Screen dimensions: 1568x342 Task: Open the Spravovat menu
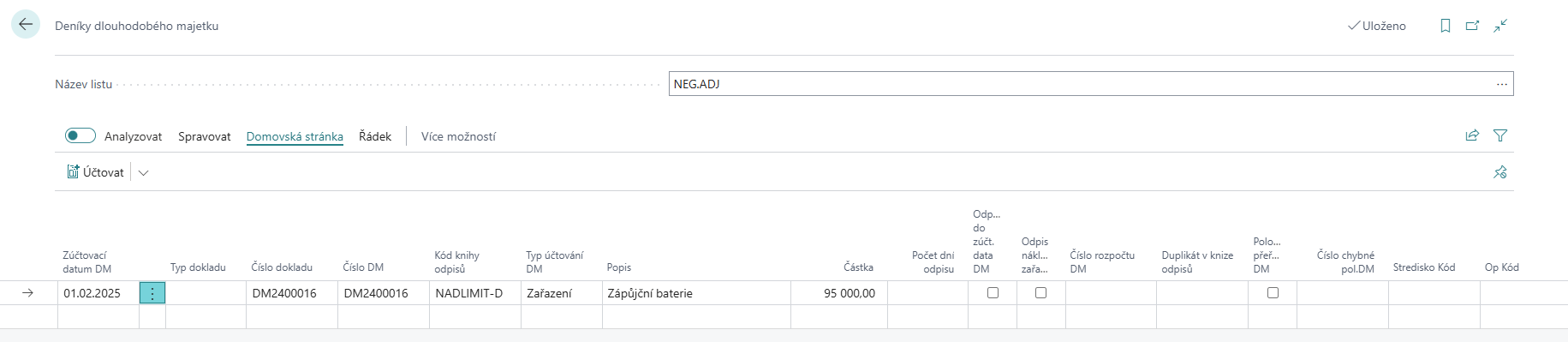tap(205, 136)
